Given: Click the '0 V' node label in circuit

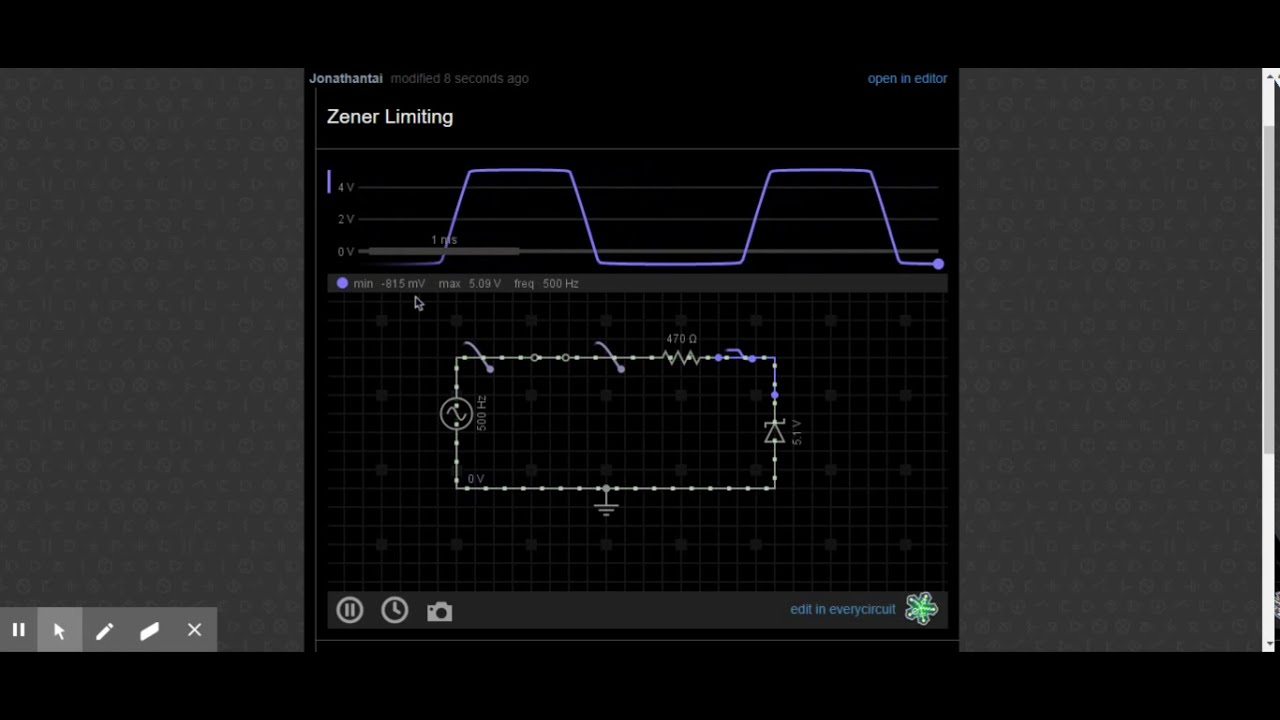Looking at the screenshot, I should (x=476, y=479).
